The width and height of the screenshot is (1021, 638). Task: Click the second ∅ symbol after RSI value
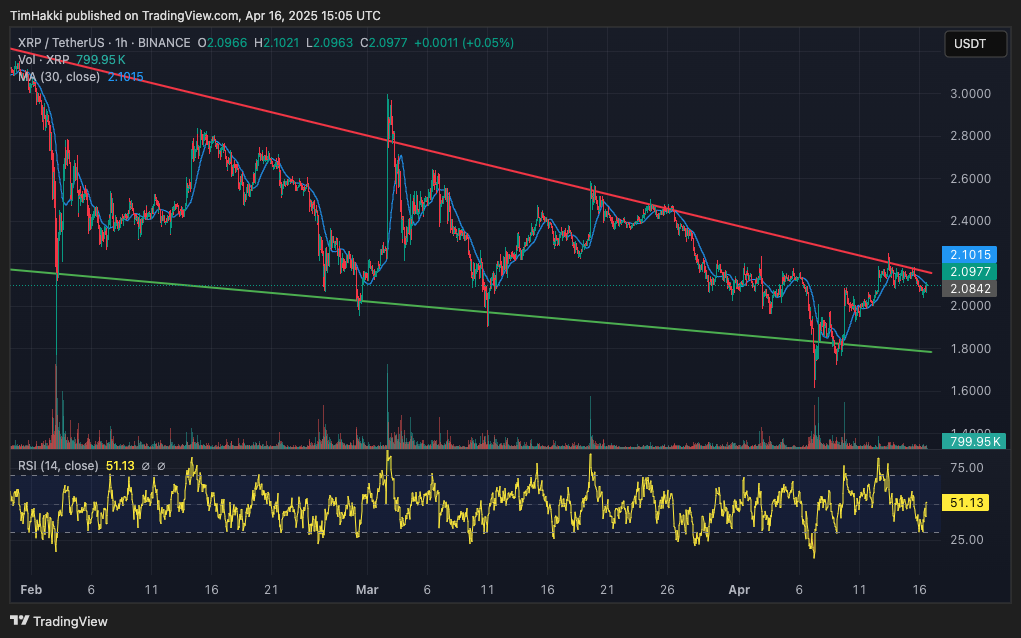(x=161, y=466)
